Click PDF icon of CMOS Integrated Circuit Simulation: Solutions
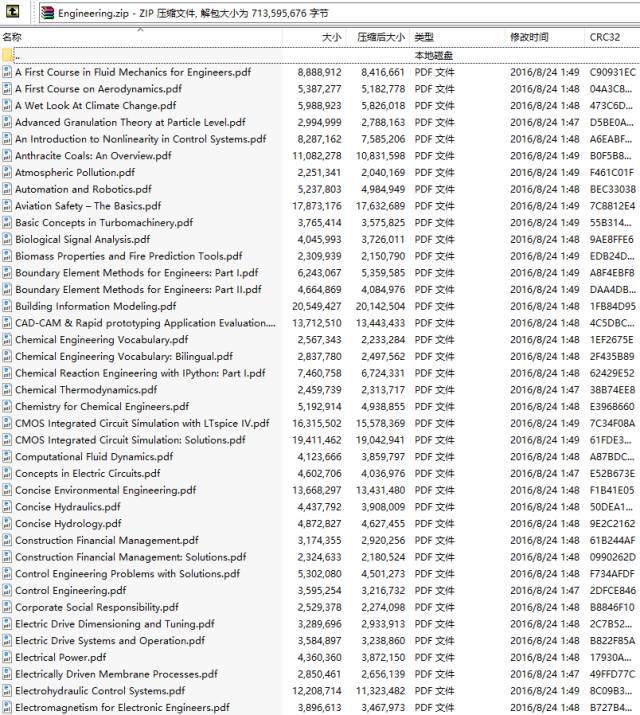Image resolution: width=640 pixels, height=715 pixels. (7, 440)
